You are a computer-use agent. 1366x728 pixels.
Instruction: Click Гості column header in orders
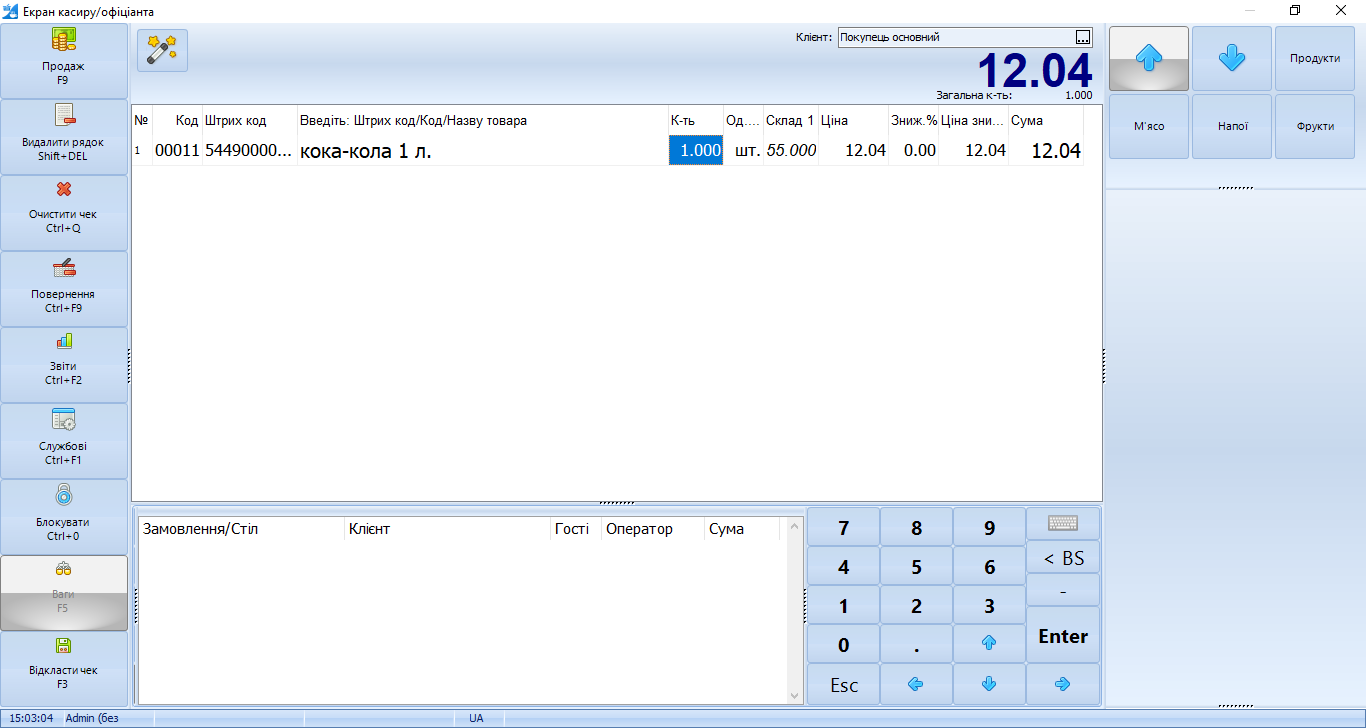[x=577, y=529]
